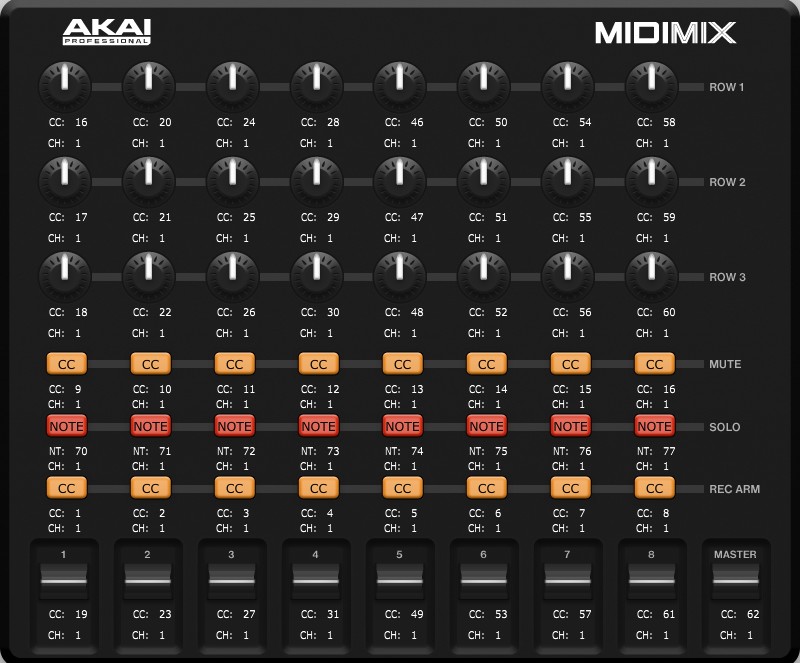Click the MUTE row label
Viewport: 800px width, 663px height.
click(x=725, y=364)
